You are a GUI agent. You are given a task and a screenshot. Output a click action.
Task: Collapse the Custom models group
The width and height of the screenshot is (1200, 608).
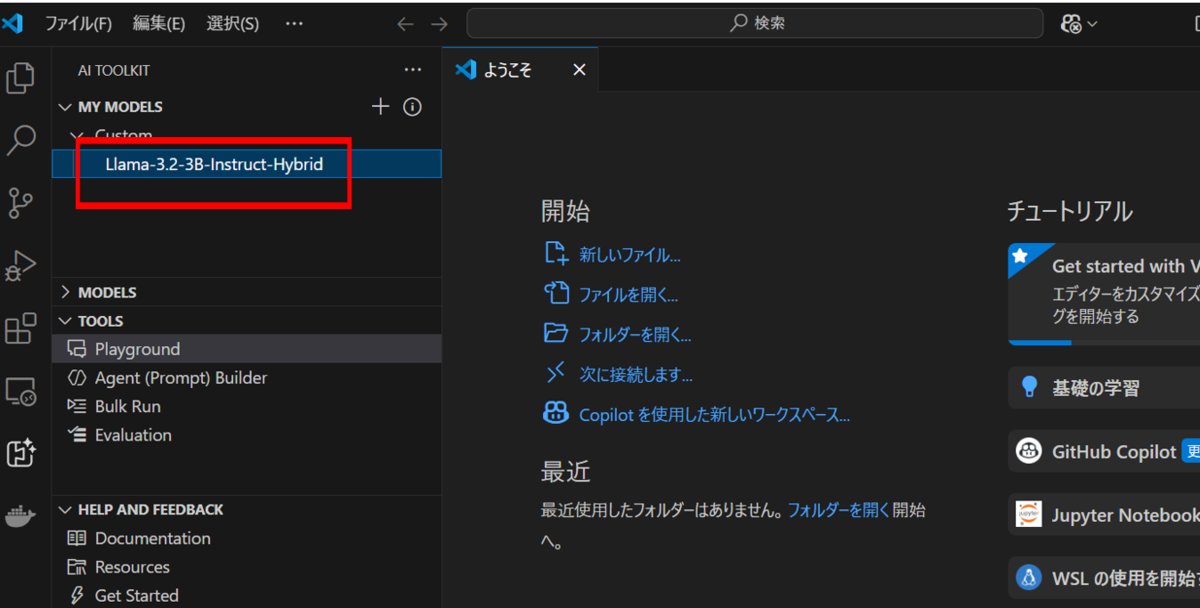78,135
